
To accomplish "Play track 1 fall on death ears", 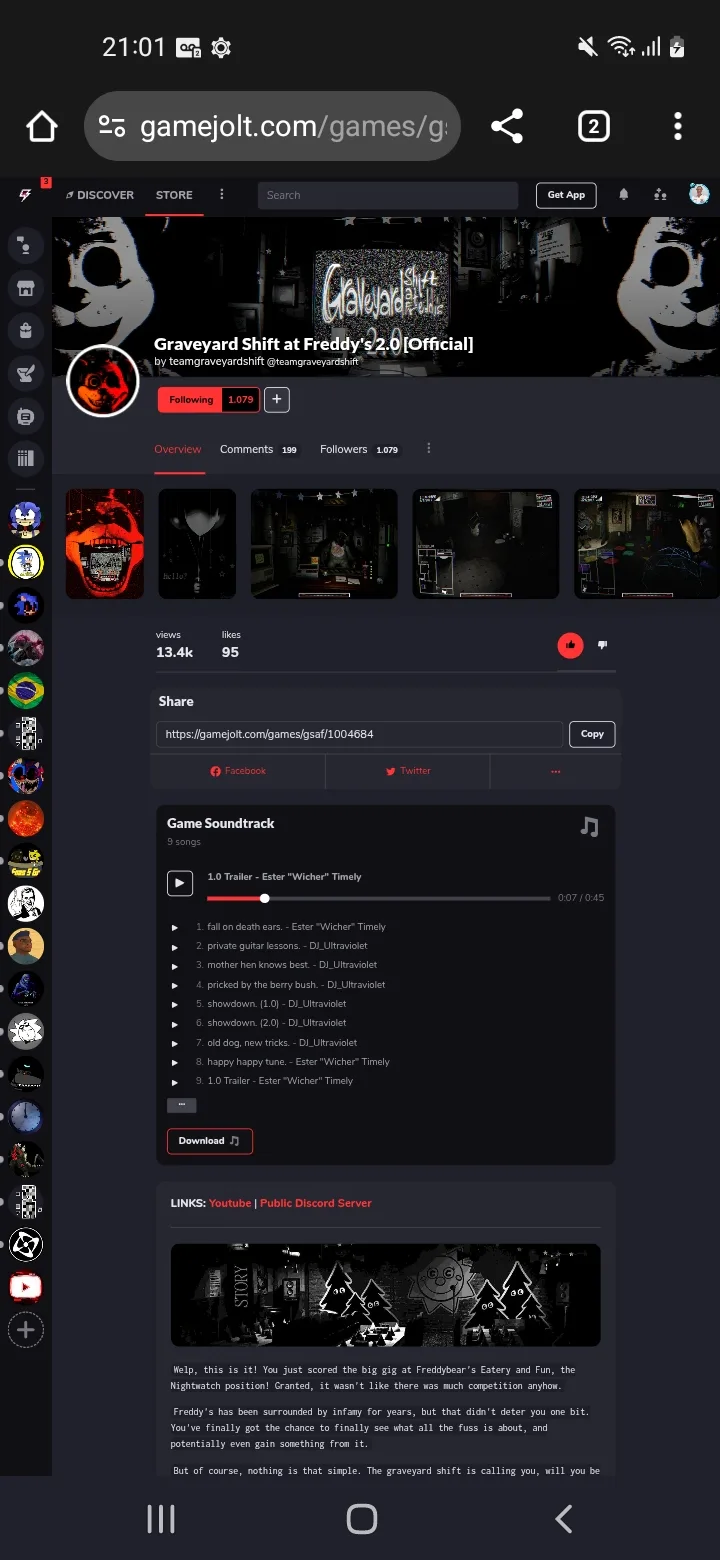I will [175, 928].
